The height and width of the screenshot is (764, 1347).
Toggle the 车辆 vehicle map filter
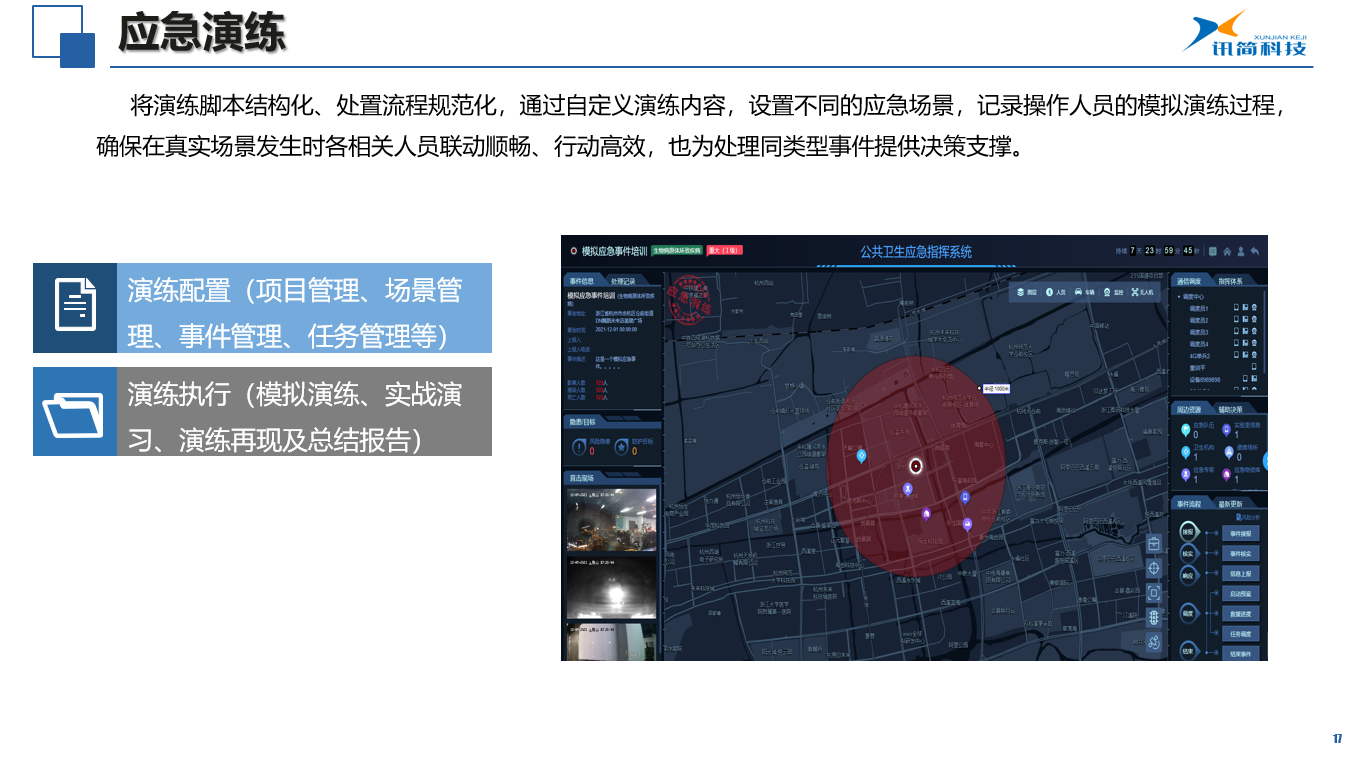(1084, 292)
